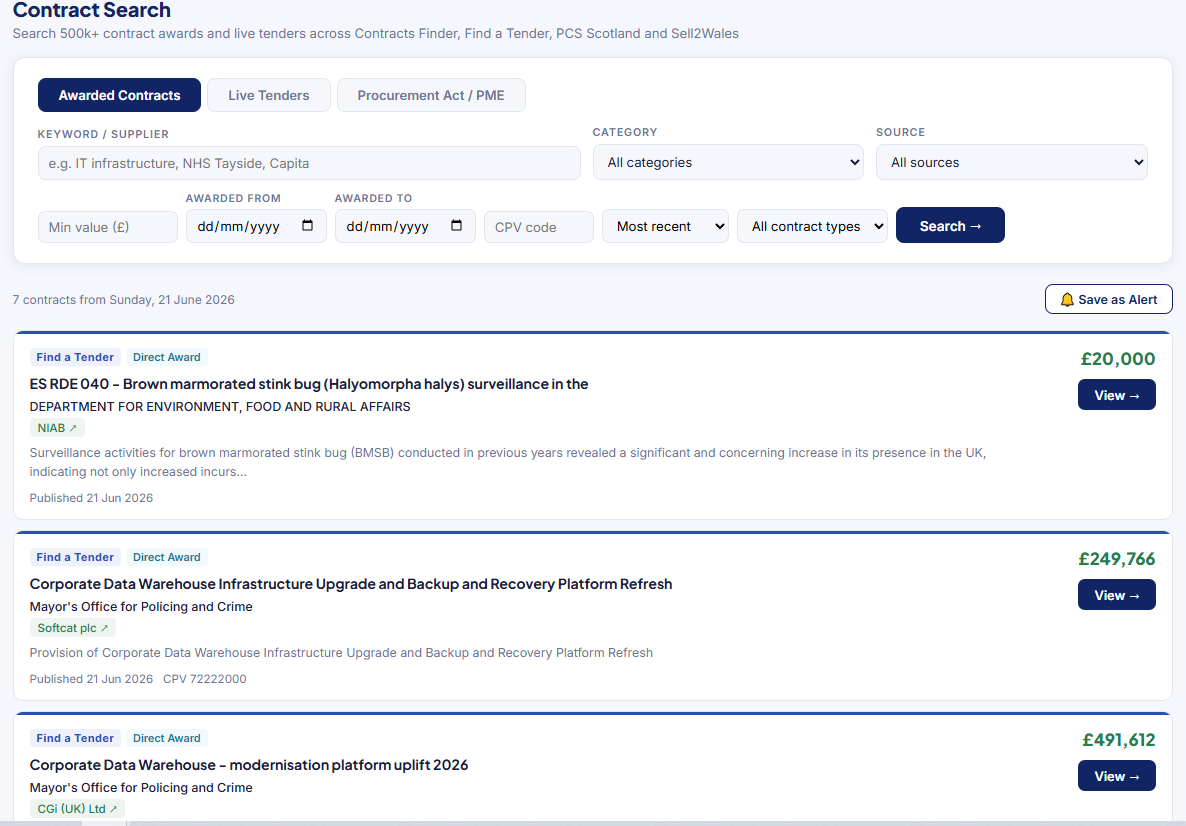
Task: View the stink bug surveillance contract
Action: (1116, 395)
